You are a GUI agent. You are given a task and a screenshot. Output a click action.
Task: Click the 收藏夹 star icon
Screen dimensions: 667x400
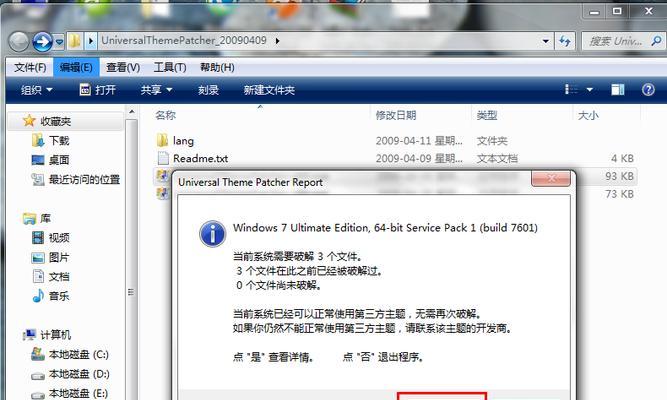pyautogui.click(x=29, y=120)
